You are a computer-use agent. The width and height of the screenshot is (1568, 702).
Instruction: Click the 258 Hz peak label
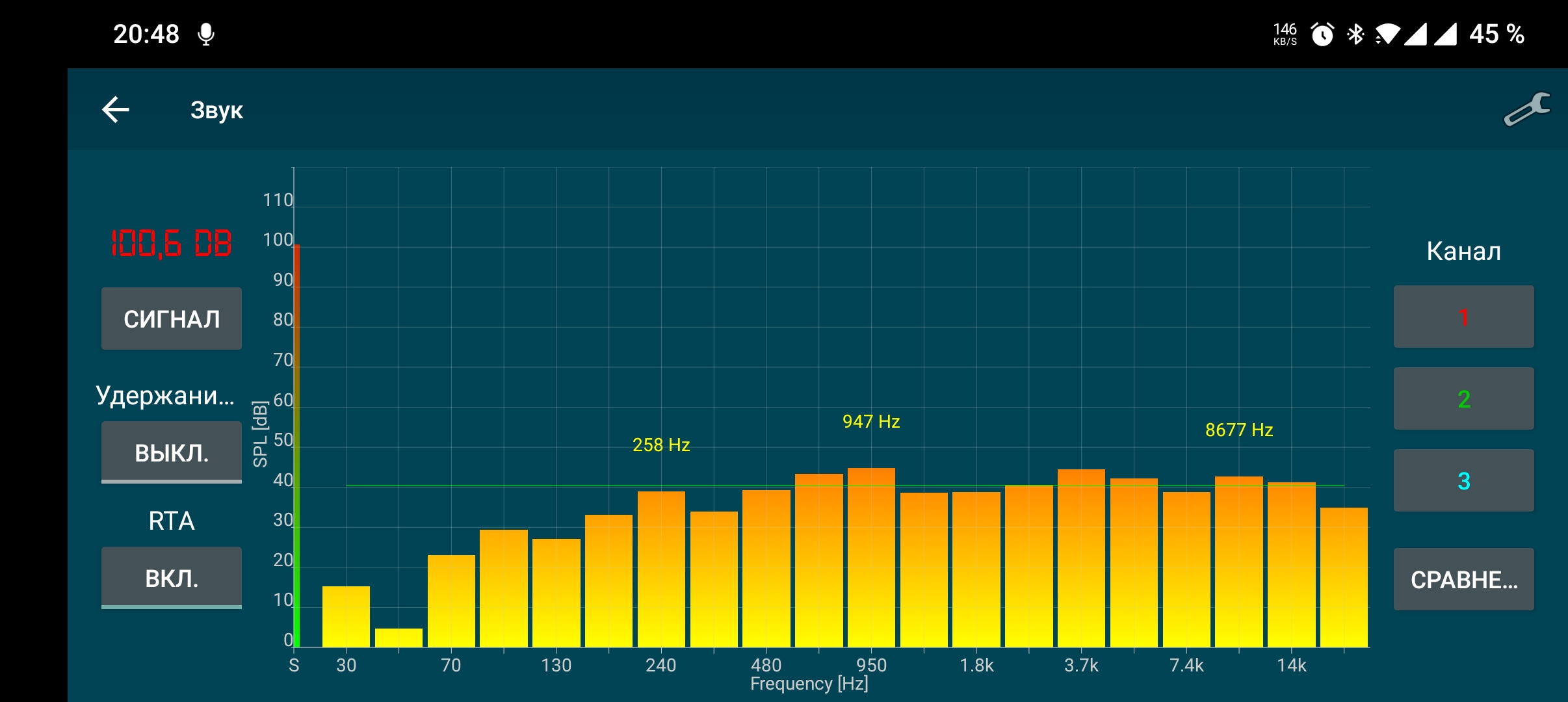[661, 445]
